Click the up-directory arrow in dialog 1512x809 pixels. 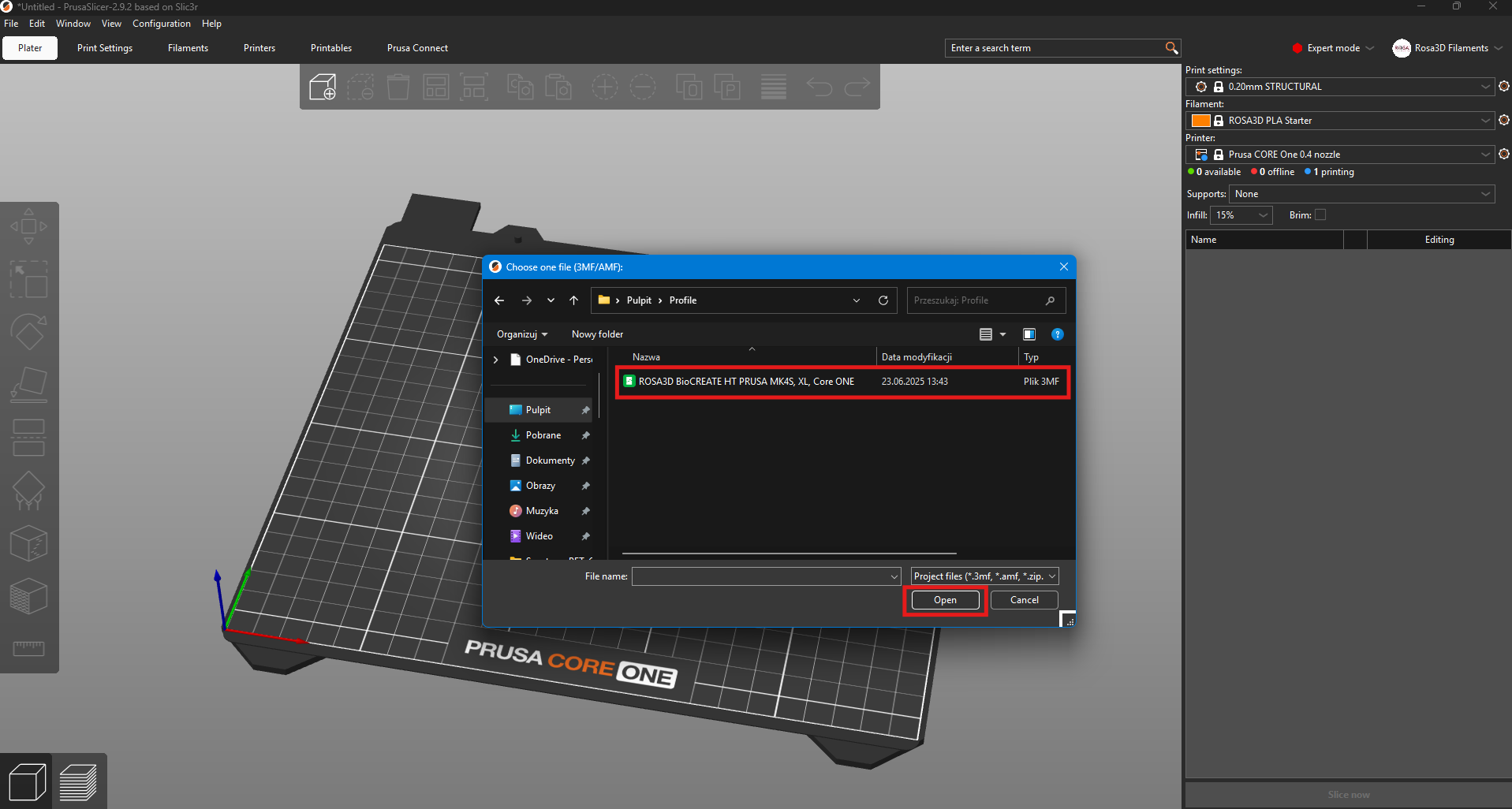573,300
